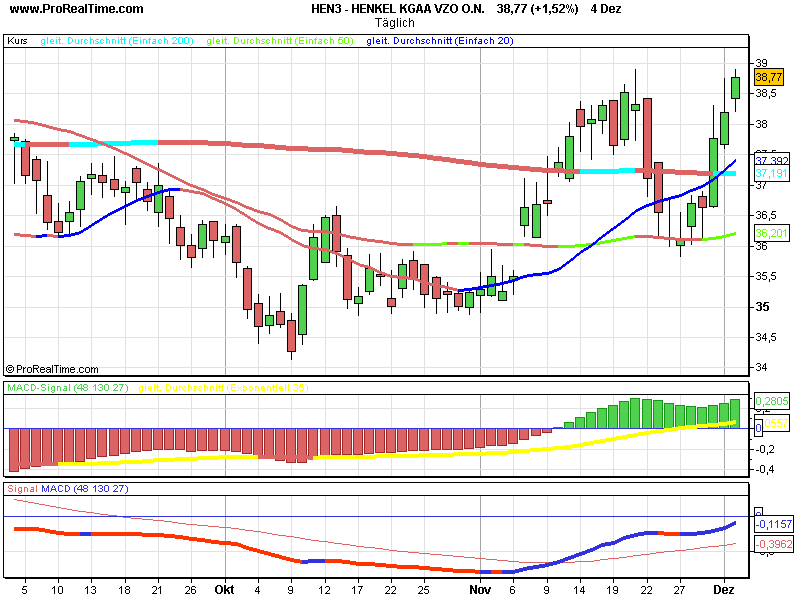Viewport: 800px width, 600px height.
Task: Click the -0,1157 MACD value tag
Action: point(773,524)
